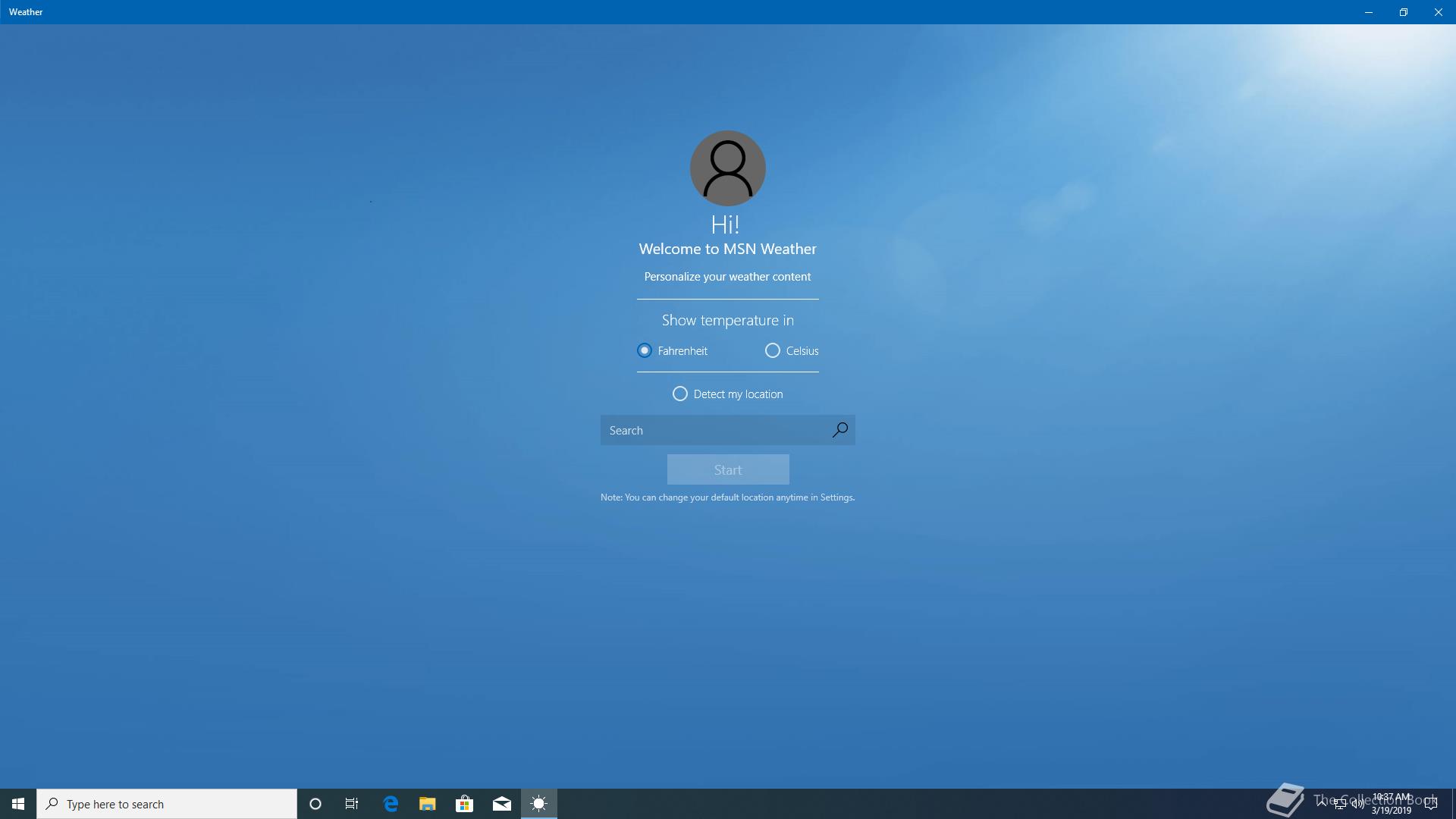Open Cortana from the taskbar circle icon
The height and width of the screenshot is (819, 1456).
click(315, 804)
